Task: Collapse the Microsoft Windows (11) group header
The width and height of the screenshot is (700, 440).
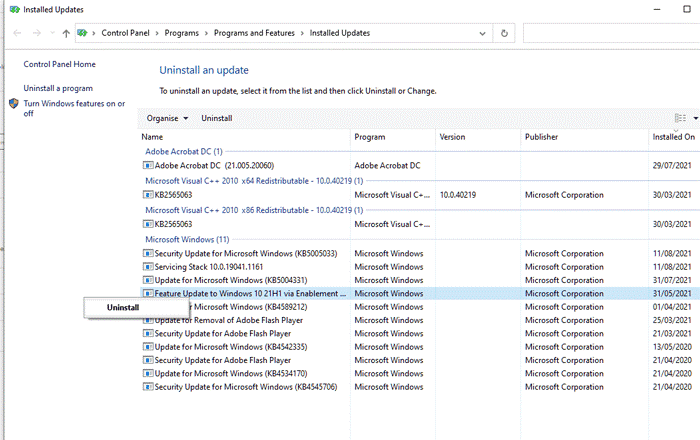Action: (x=187, y=240)
